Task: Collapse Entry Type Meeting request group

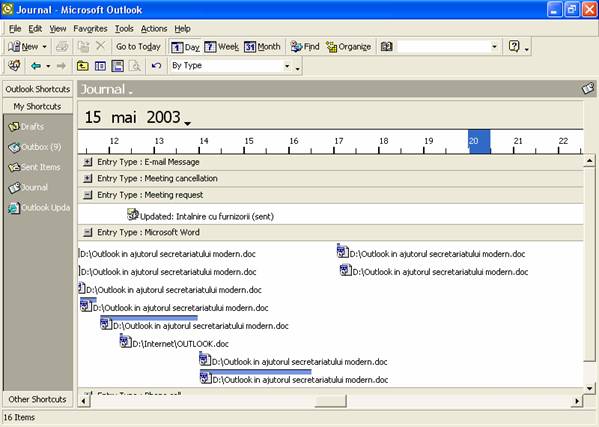Action: pos(88,195)
